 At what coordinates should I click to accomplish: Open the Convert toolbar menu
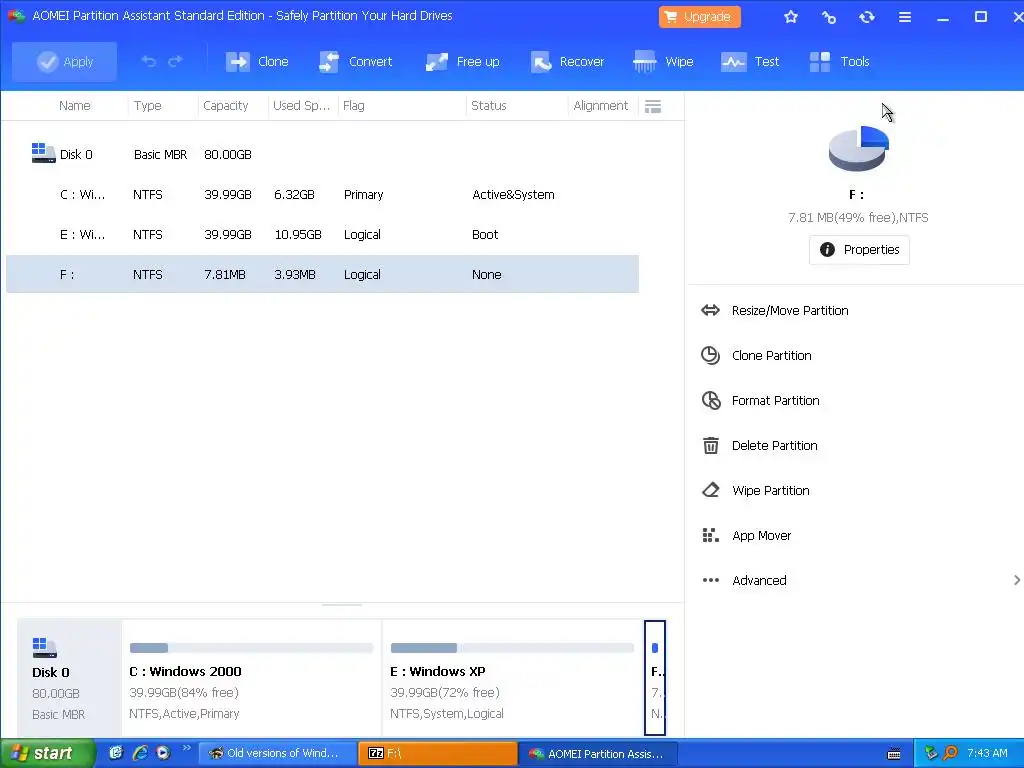[355, 61]
